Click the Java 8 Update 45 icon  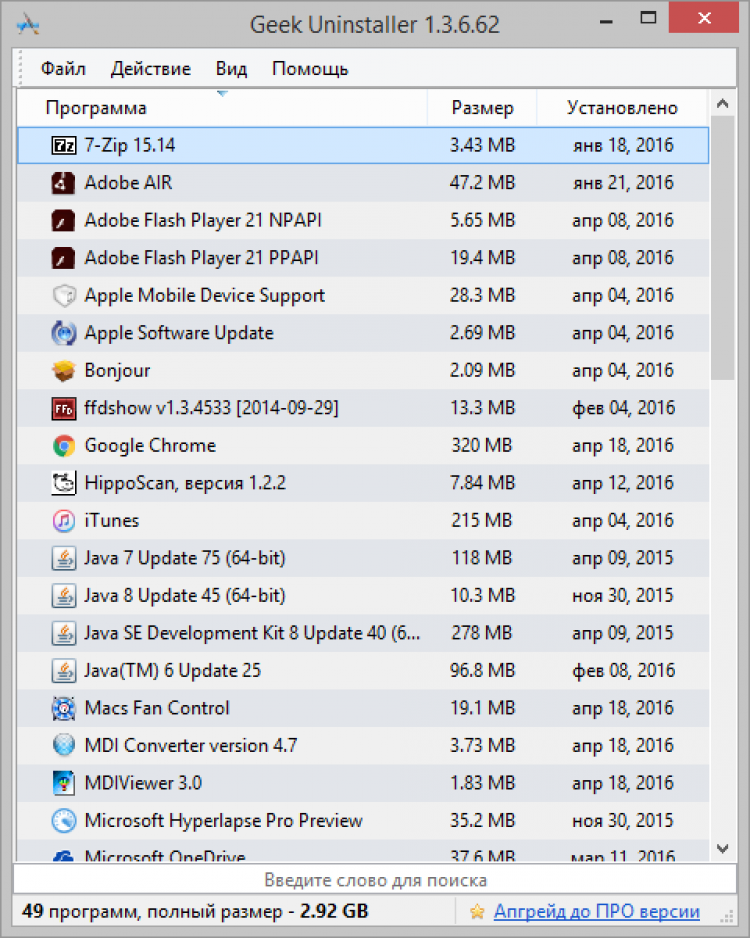click(63, 596)
